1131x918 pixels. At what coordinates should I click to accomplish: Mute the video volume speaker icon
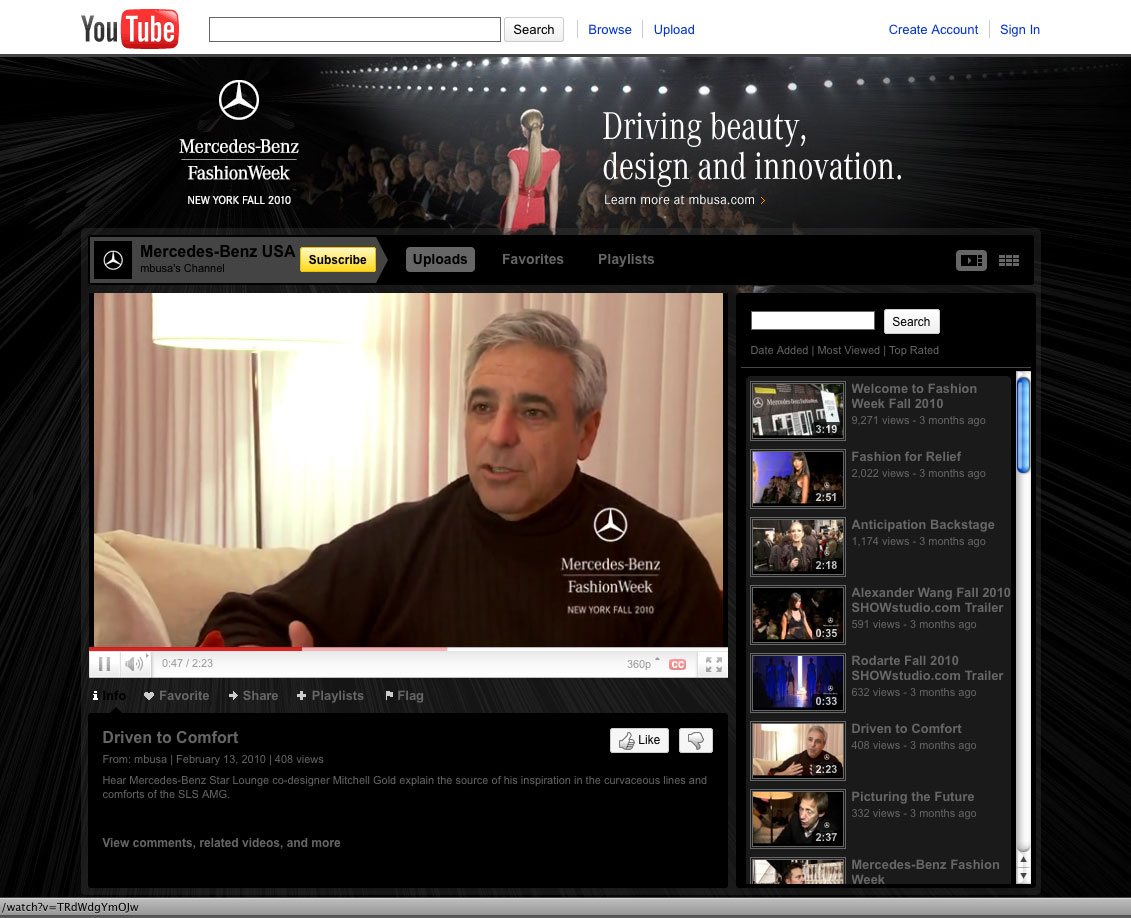point(133,664)
